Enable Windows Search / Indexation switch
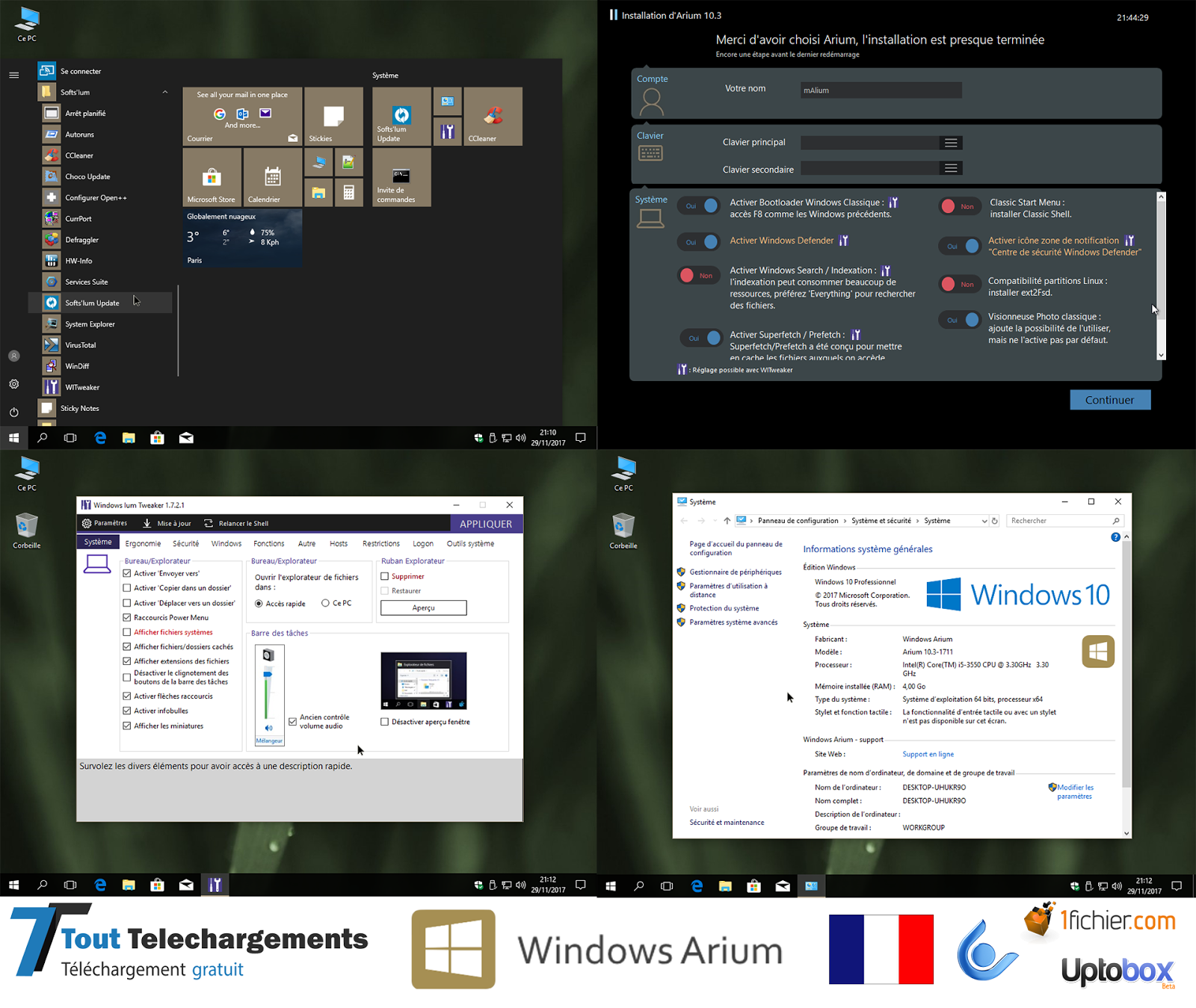Image resolution: width=1196 pixels, height=1008 pixels. pos(699,276)
